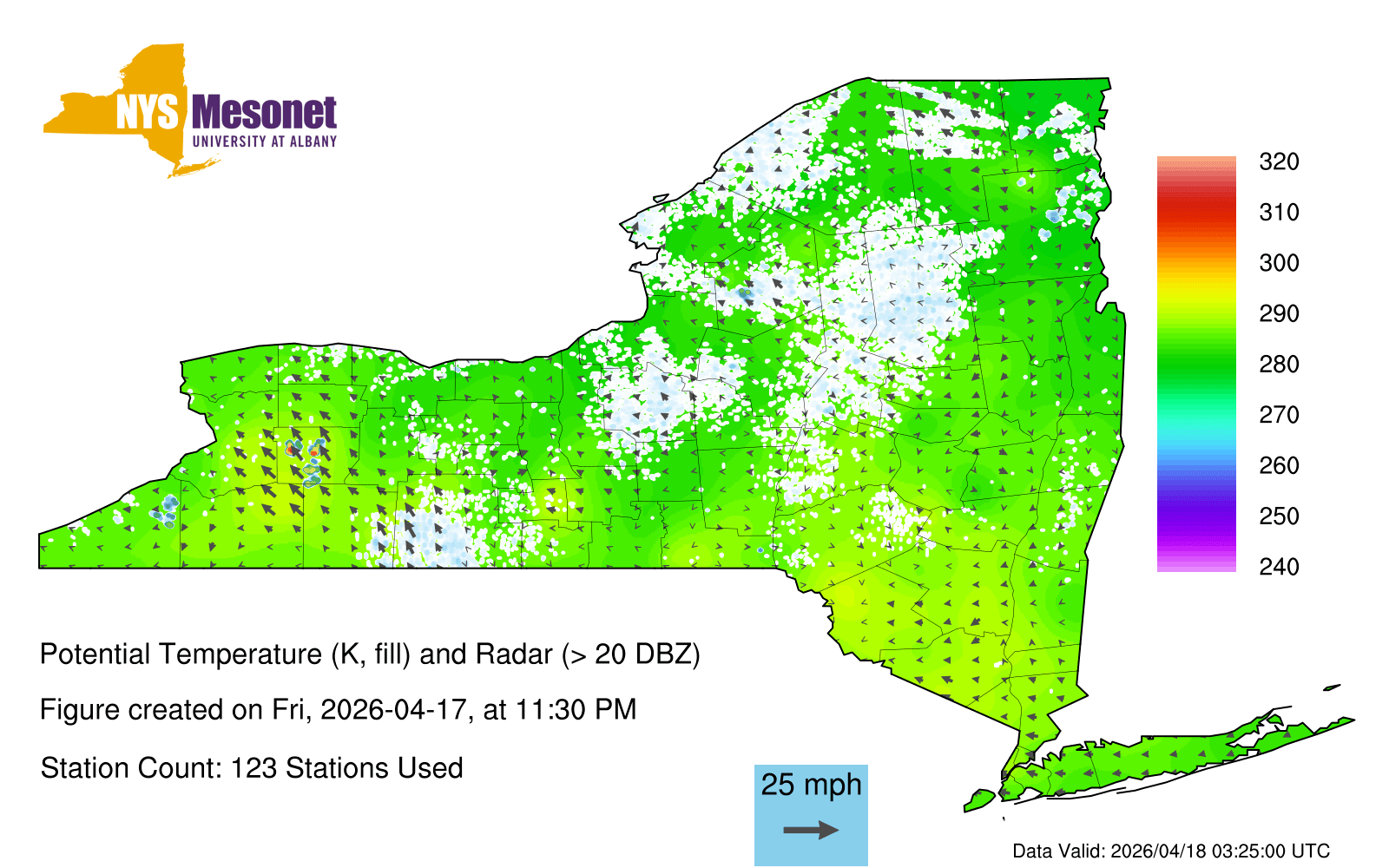Click the Data Valid UTC timestamp
Viewport: 1389px width, 868px height.
point(1170,851)
